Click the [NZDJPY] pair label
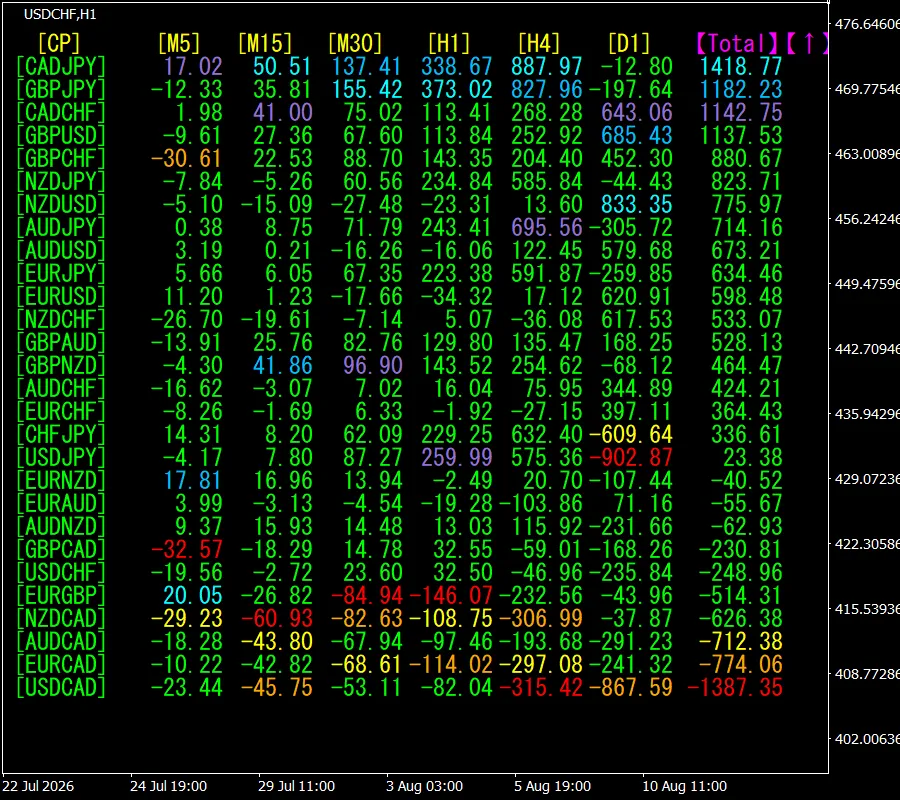 point(61,181)
